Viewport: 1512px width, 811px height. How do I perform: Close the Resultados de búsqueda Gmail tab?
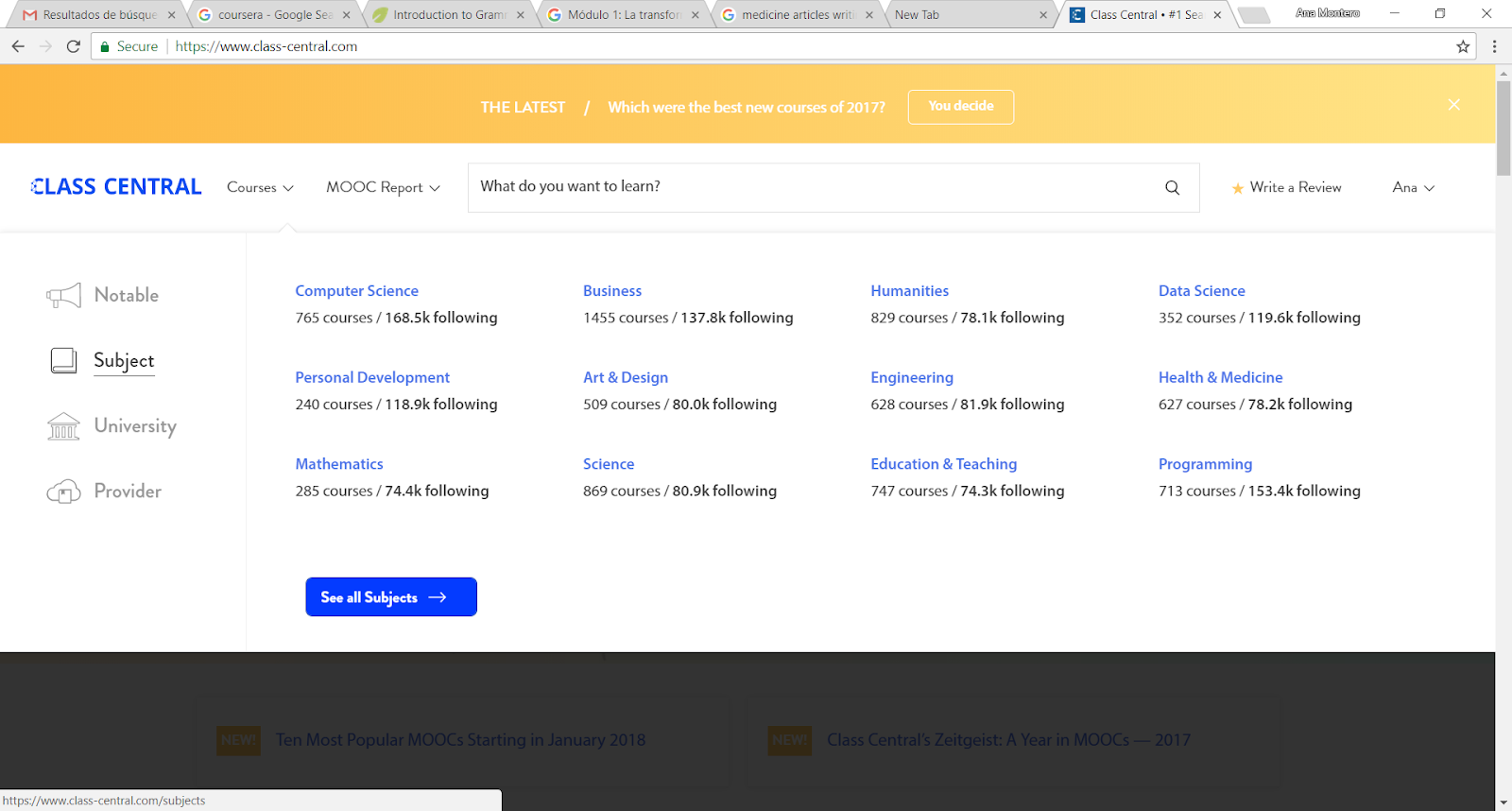[171, 15]
